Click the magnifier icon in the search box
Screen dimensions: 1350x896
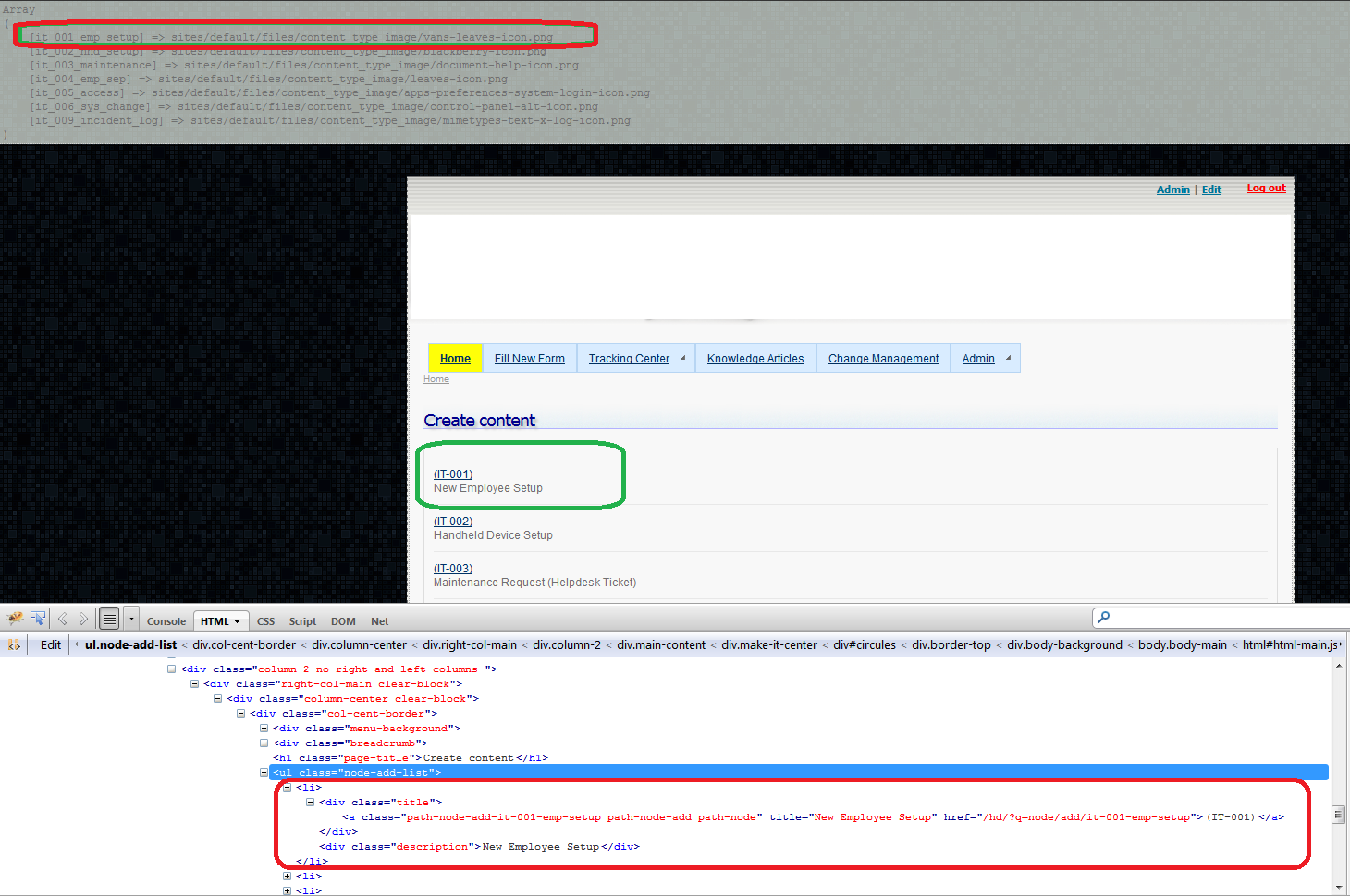(x=1101, y=617)
